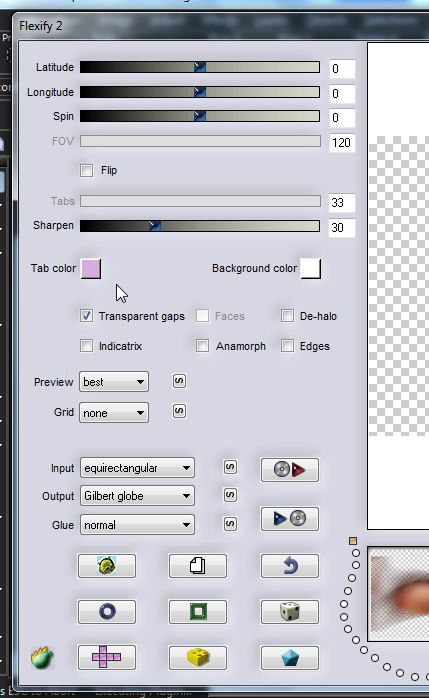This screenshot has height=698, width=429.
Task: Click the large output preview area
Action: coord(398,286)
